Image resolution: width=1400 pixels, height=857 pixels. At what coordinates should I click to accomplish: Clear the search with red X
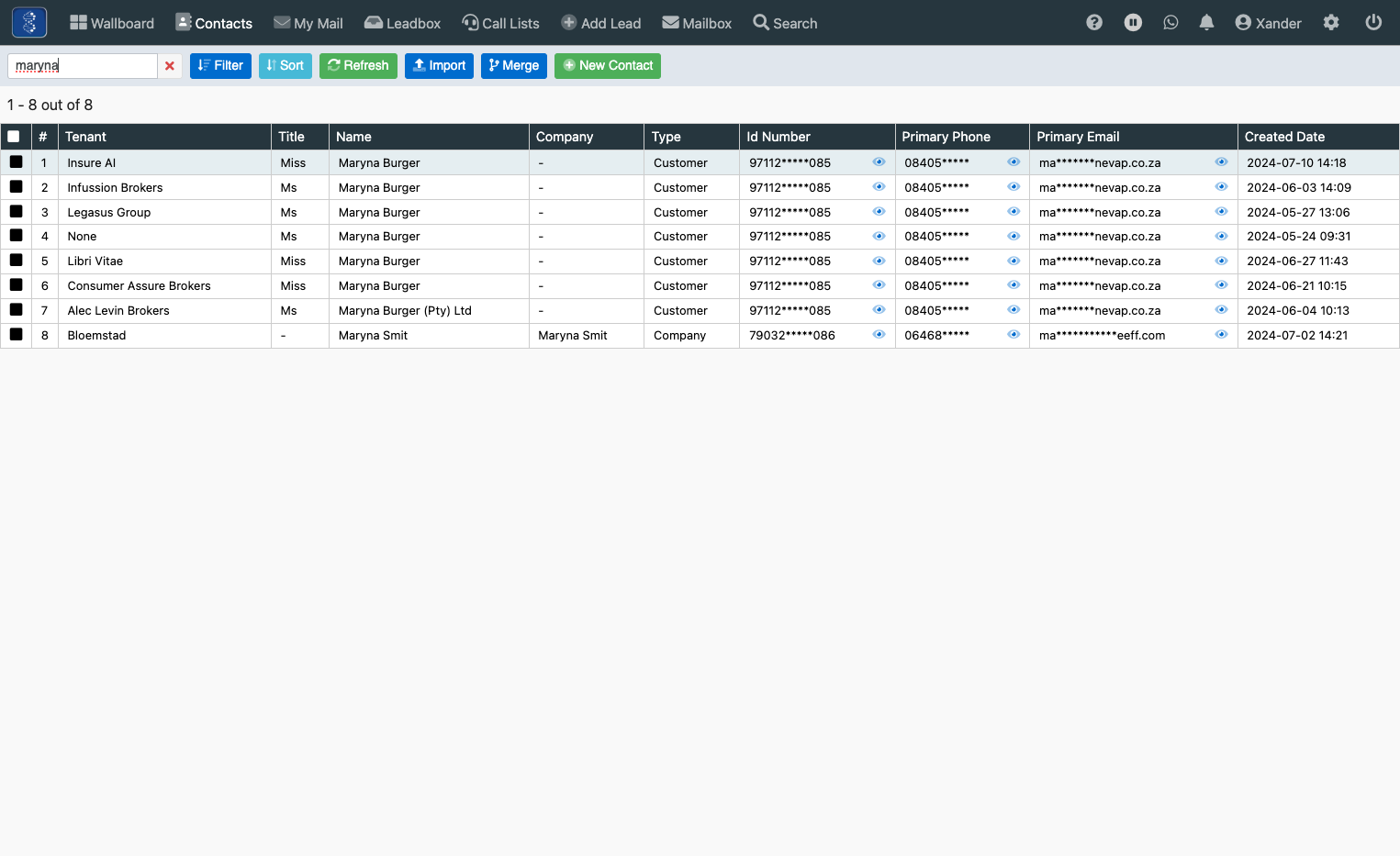[170, 66]
